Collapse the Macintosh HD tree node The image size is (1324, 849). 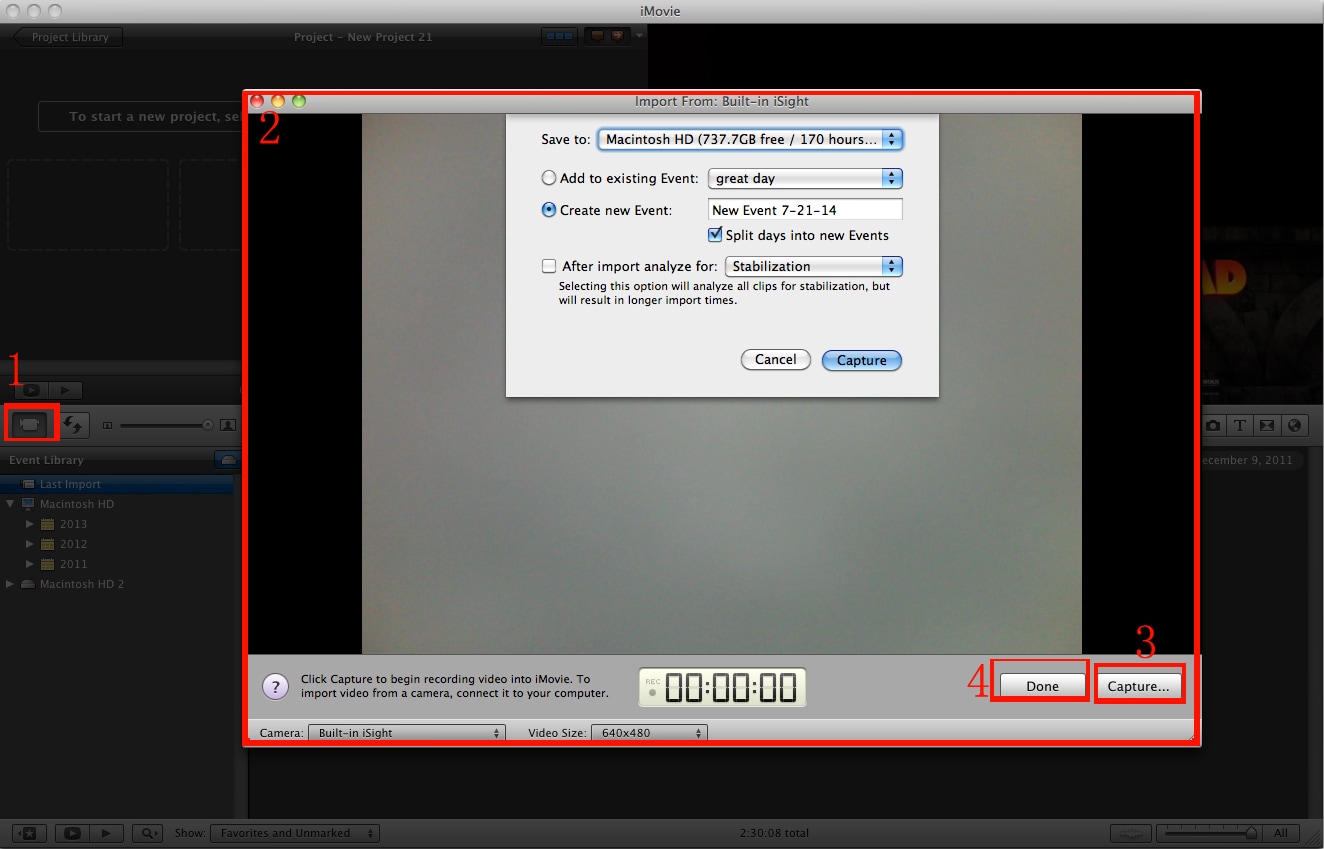pyautogui.click(x=10, y=504)
